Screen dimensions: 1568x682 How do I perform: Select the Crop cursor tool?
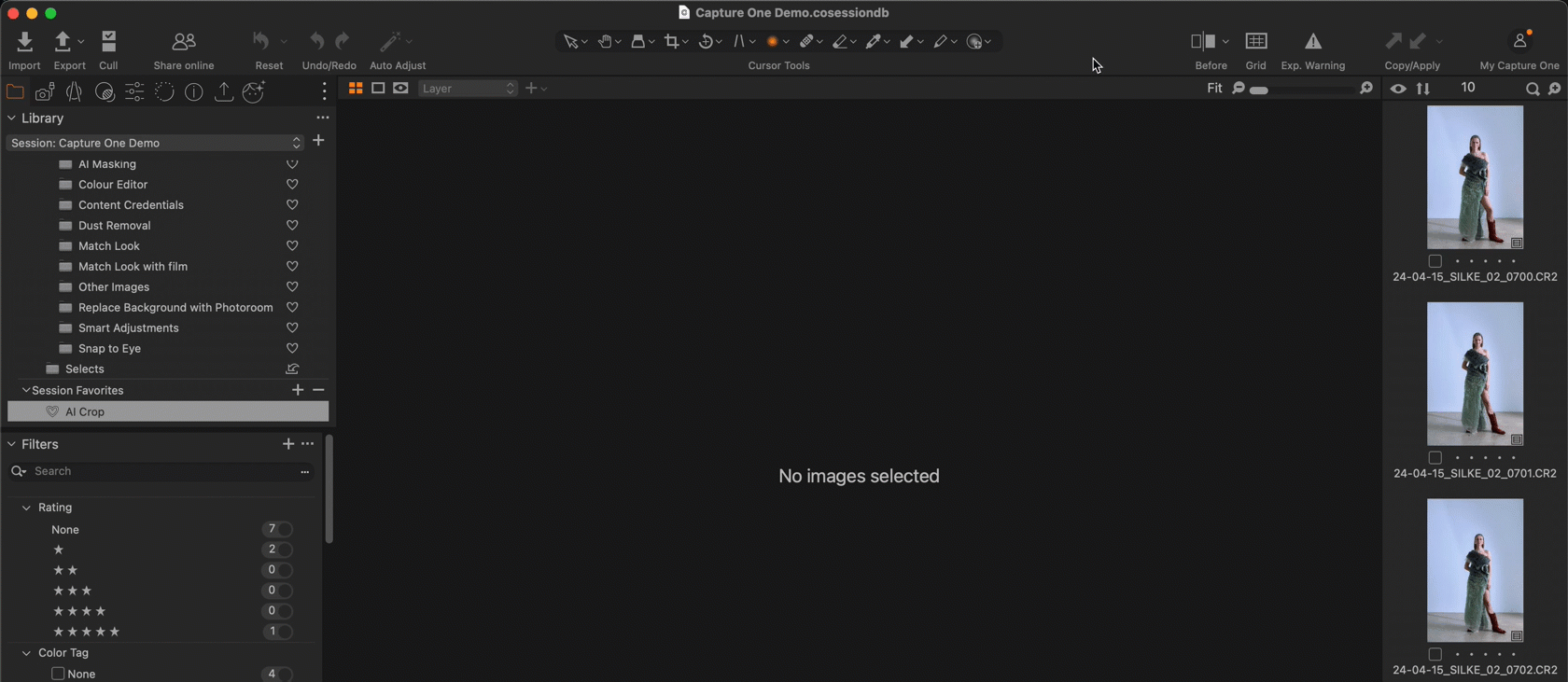click(x=671, y=42)
